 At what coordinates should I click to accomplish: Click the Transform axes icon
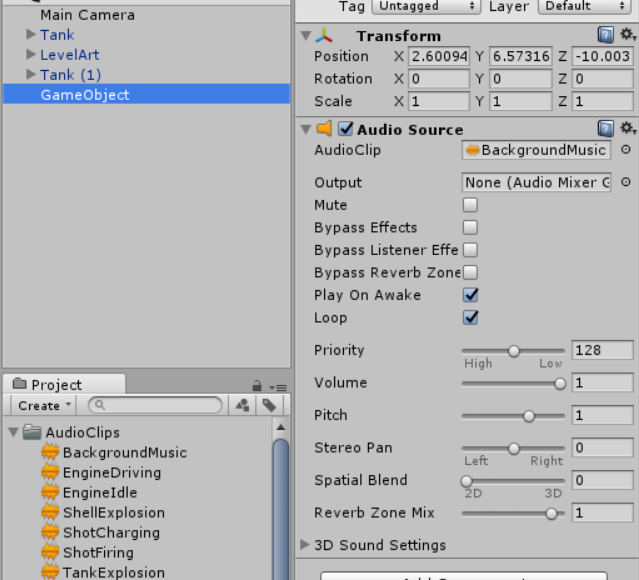[x=324, y=36]
